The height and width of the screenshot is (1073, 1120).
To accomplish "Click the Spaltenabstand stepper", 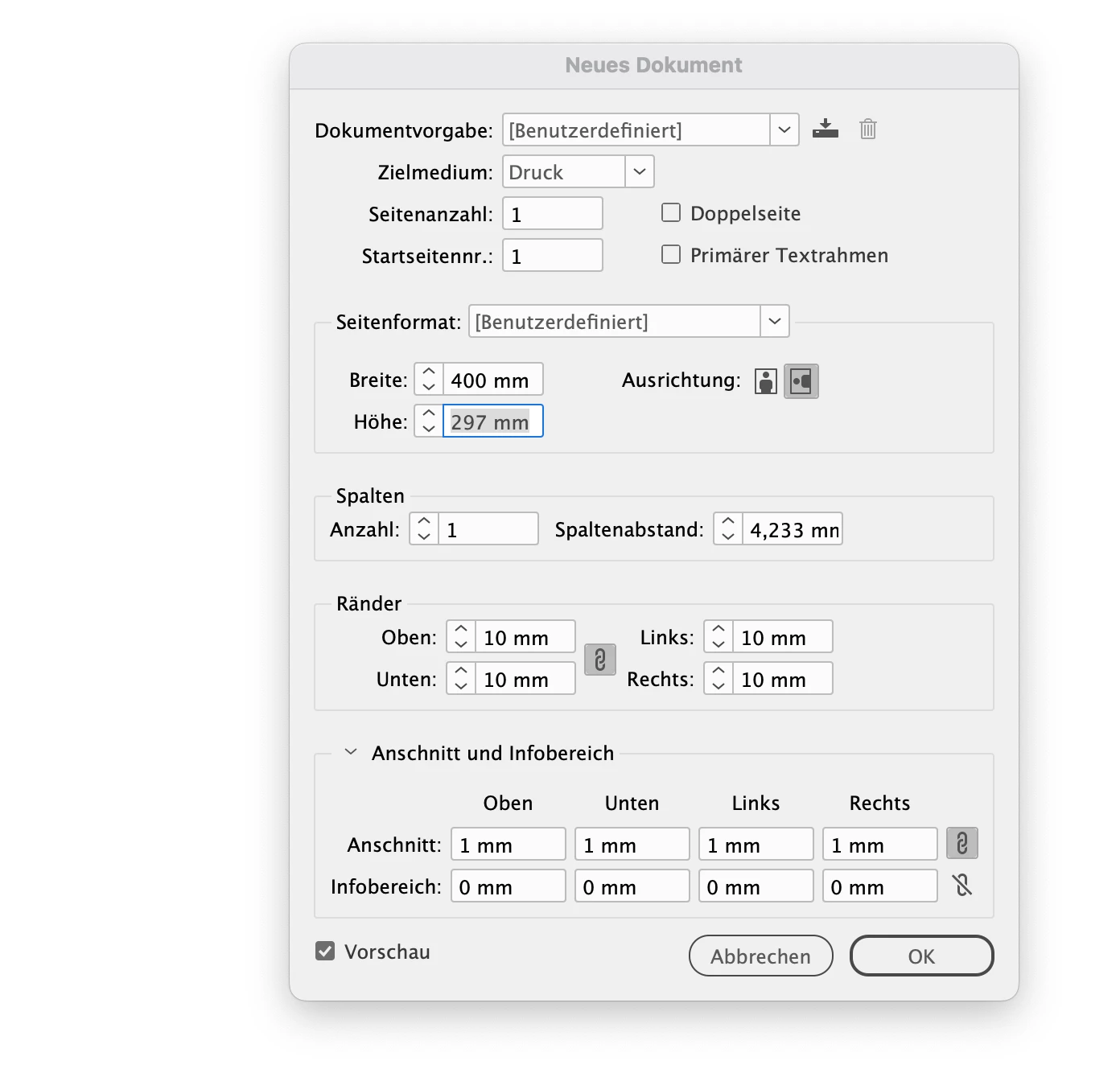I will coord(728,528).
